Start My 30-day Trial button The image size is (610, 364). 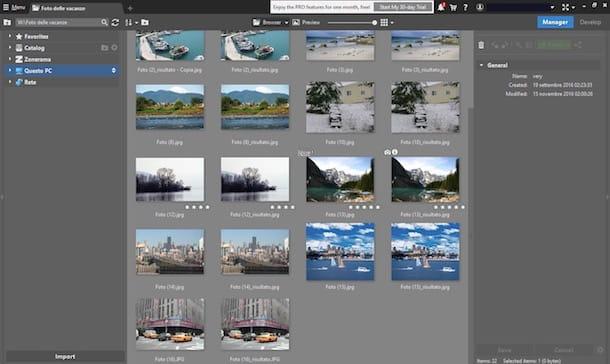point(402,7)
